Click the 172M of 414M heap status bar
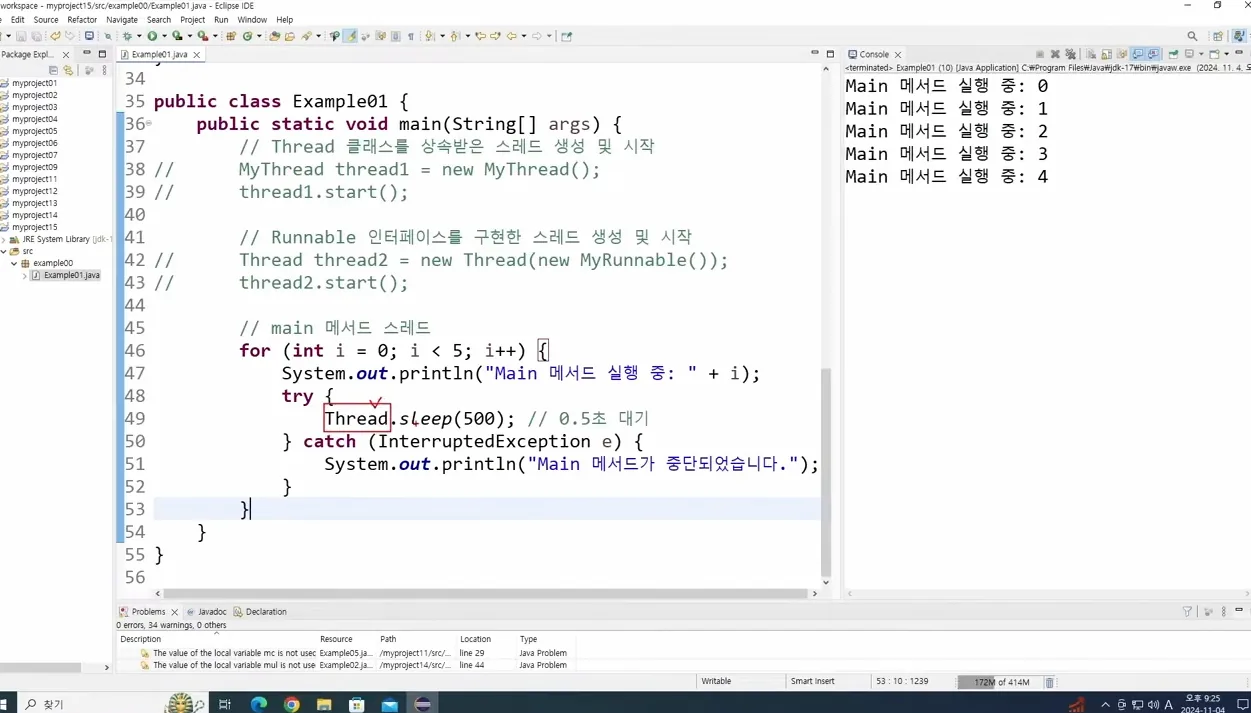 pos(998,682)
